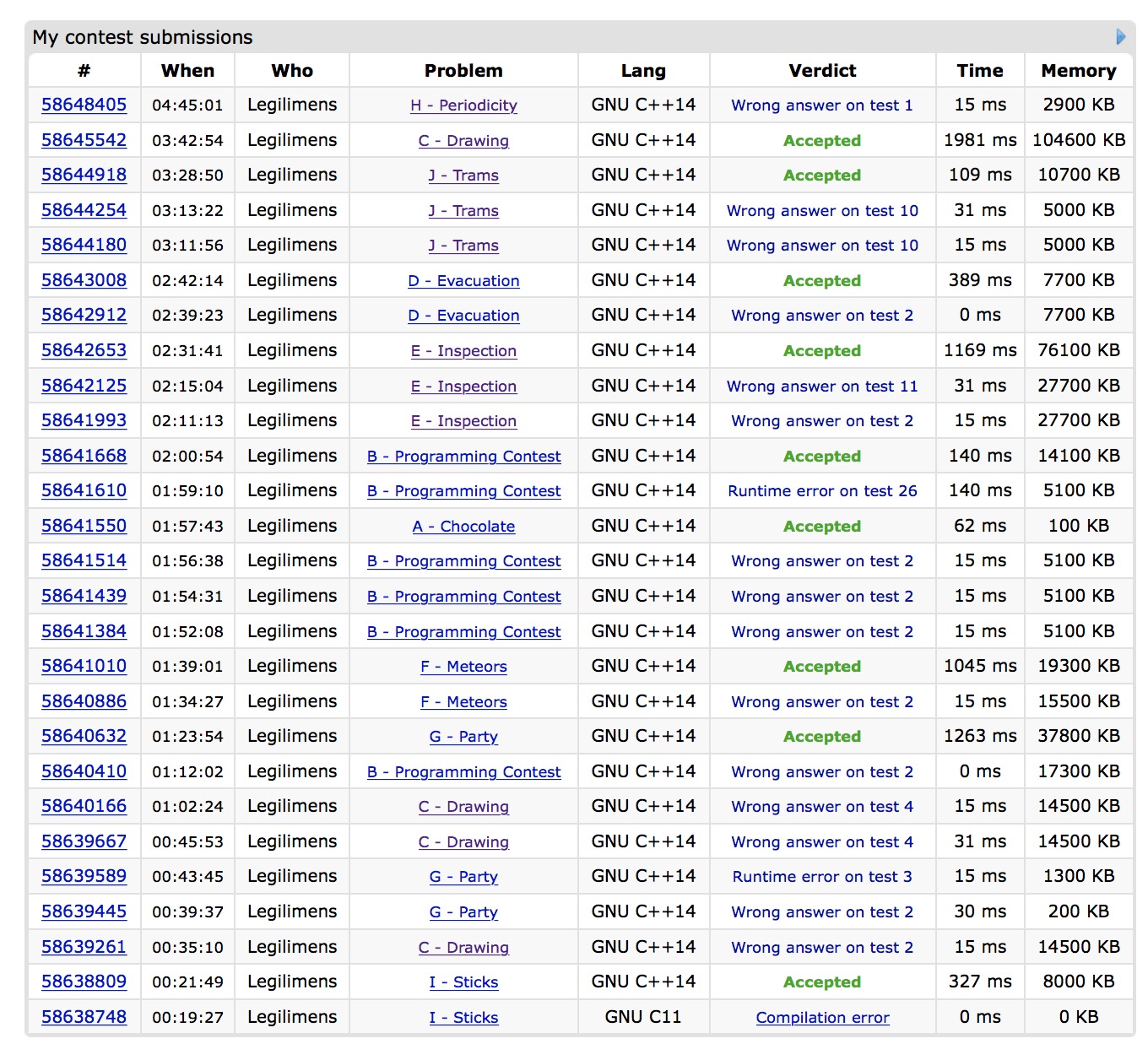
Task: Open submission 58648405
Action: [x=84, y=105]
